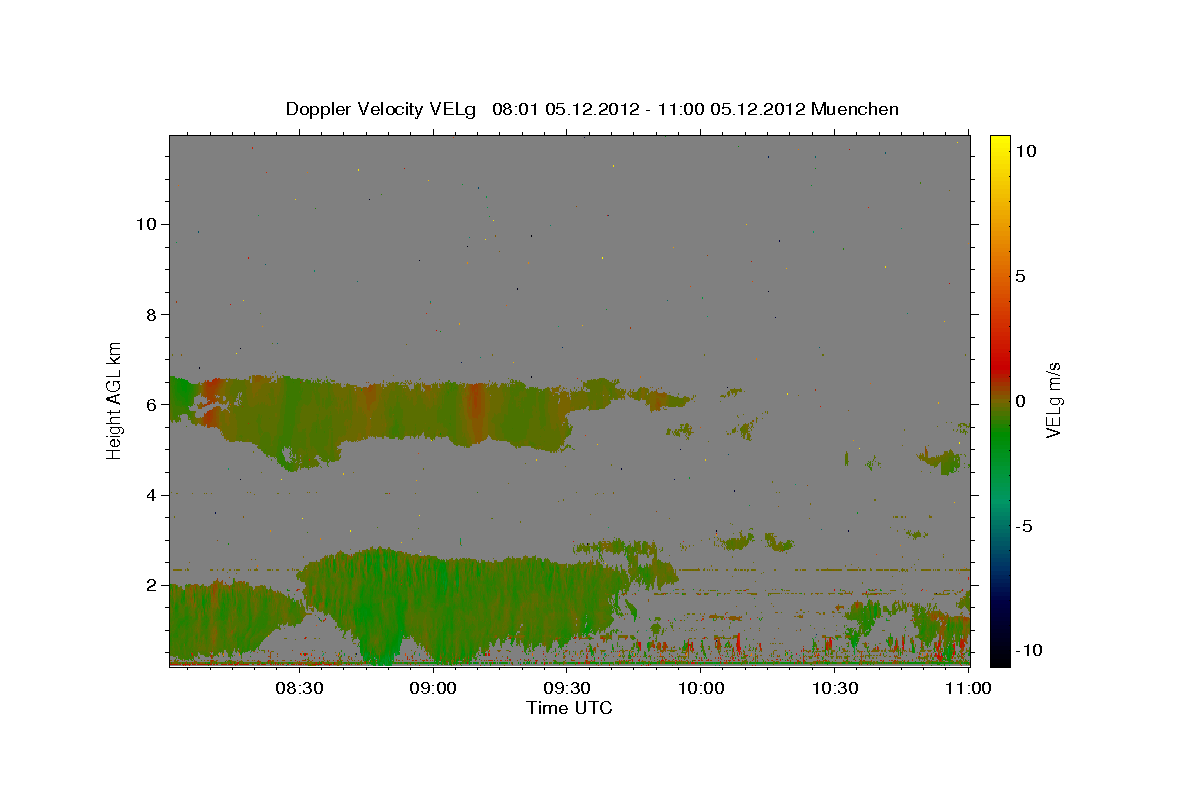Click the reddish streak in the 6 km cloud layer
Screen dimensions: 1200x800
(476, 410)
